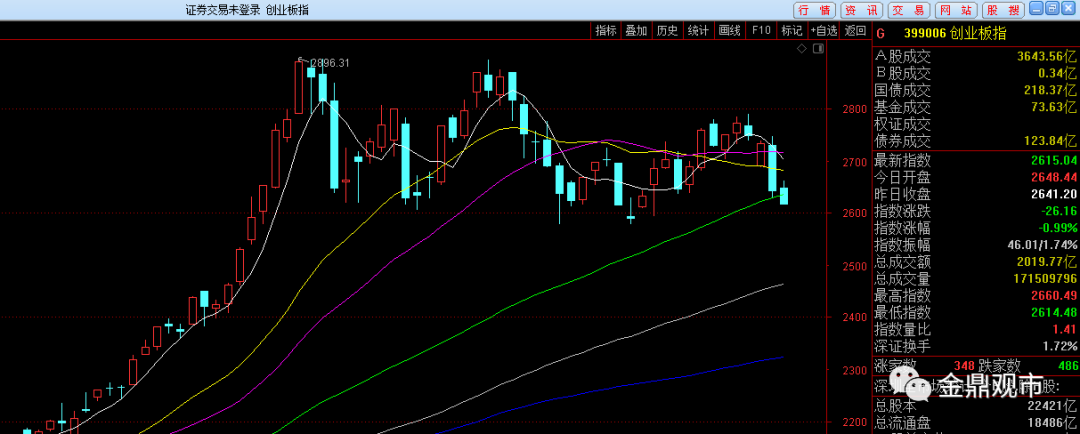
Task: Select the 债券成交 row
Action: coord(975,142)
